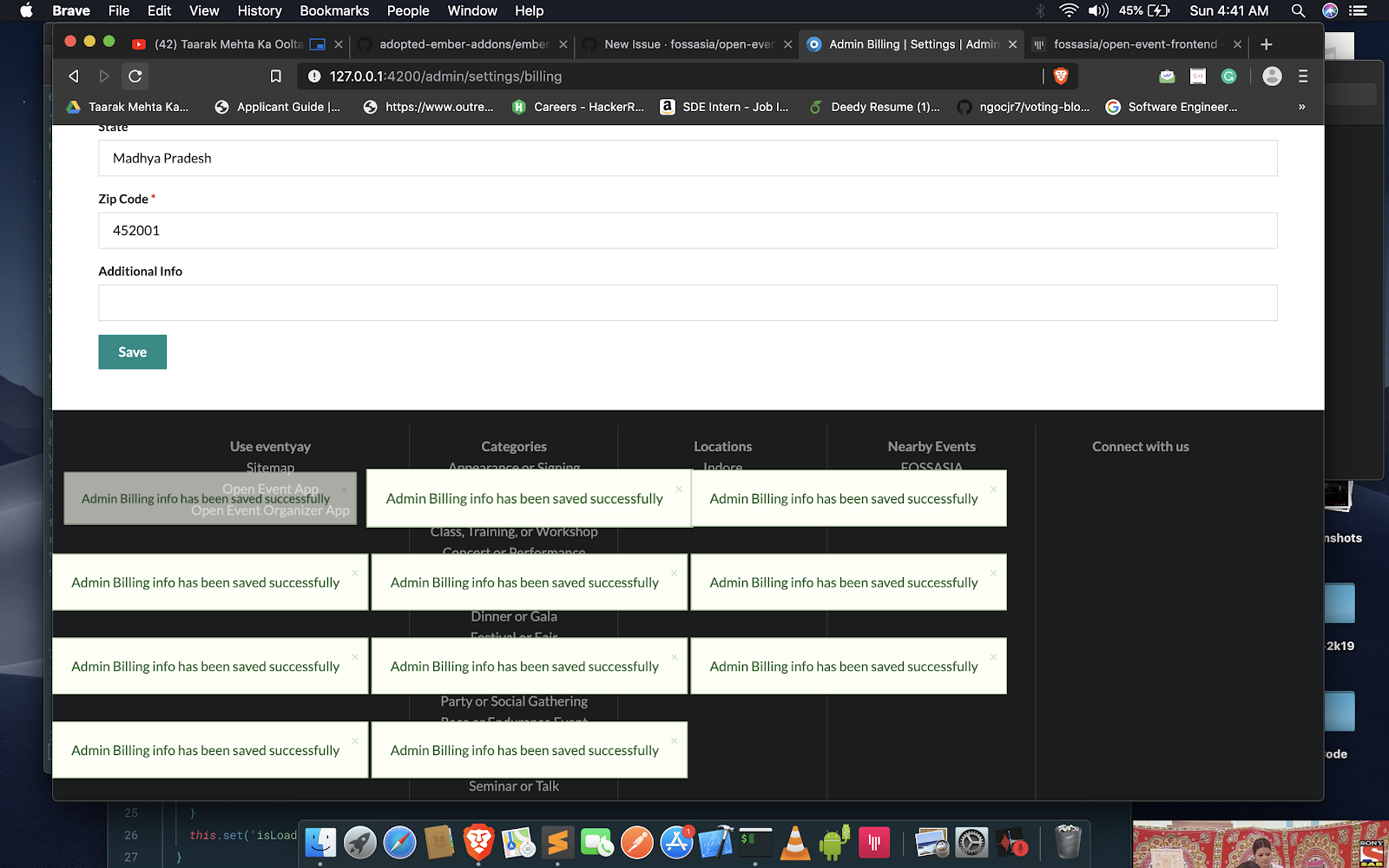Open the ngocjr7/voting-blo... bookmark
The width and height of the screenshot is (1389, 868).
1024,107
